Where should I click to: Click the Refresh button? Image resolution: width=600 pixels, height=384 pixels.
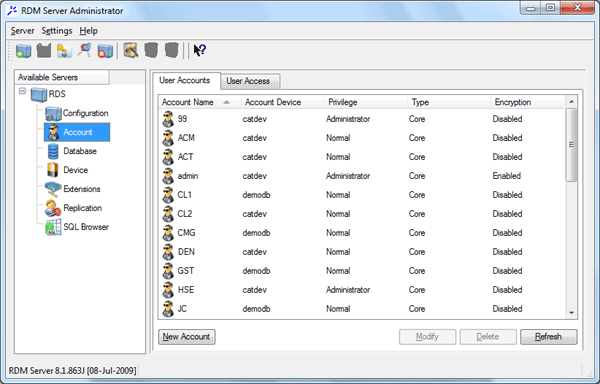coord(548,337)
